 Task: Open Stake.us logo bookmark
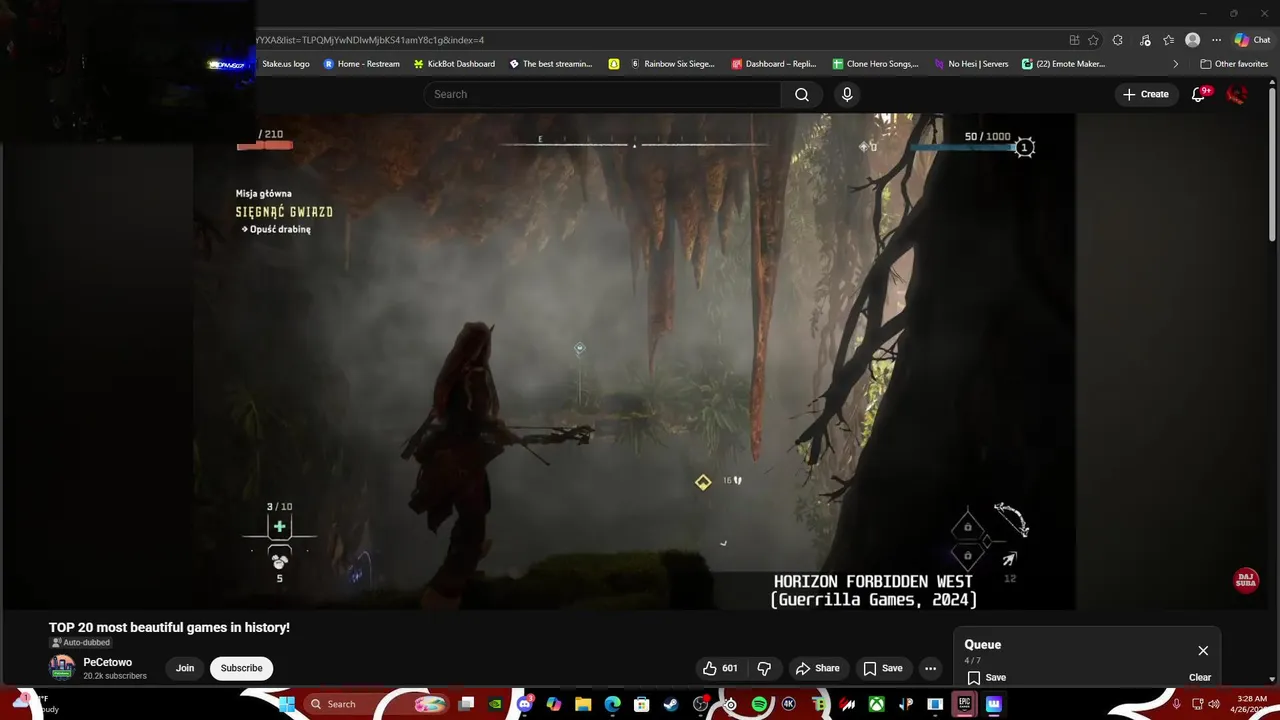pos(285,64)
